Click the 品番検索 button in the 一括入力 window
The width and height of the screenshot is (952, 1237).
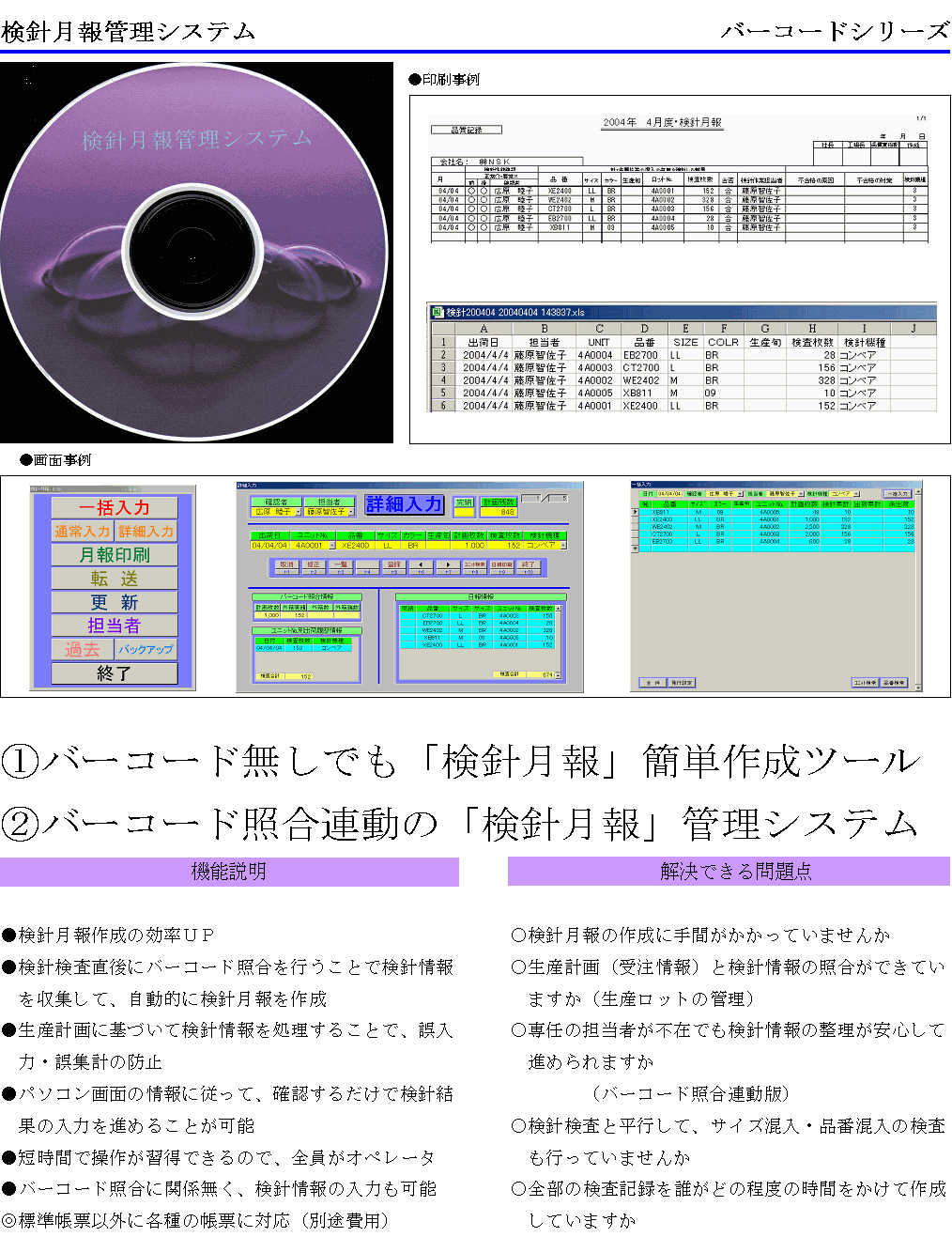[x=894, y=683]
